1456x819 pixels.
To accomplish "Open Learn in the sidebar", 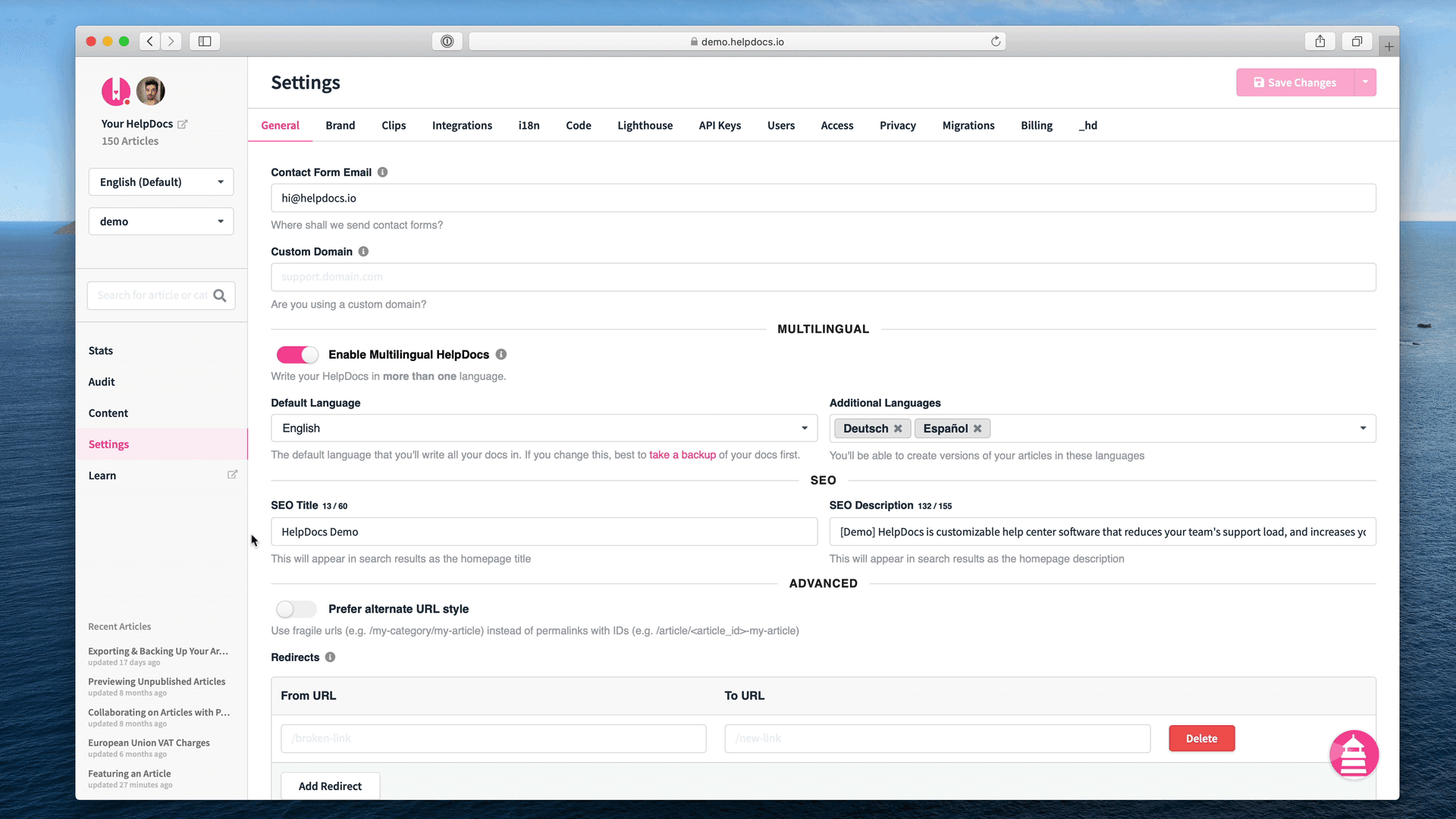I will (102, 475).
